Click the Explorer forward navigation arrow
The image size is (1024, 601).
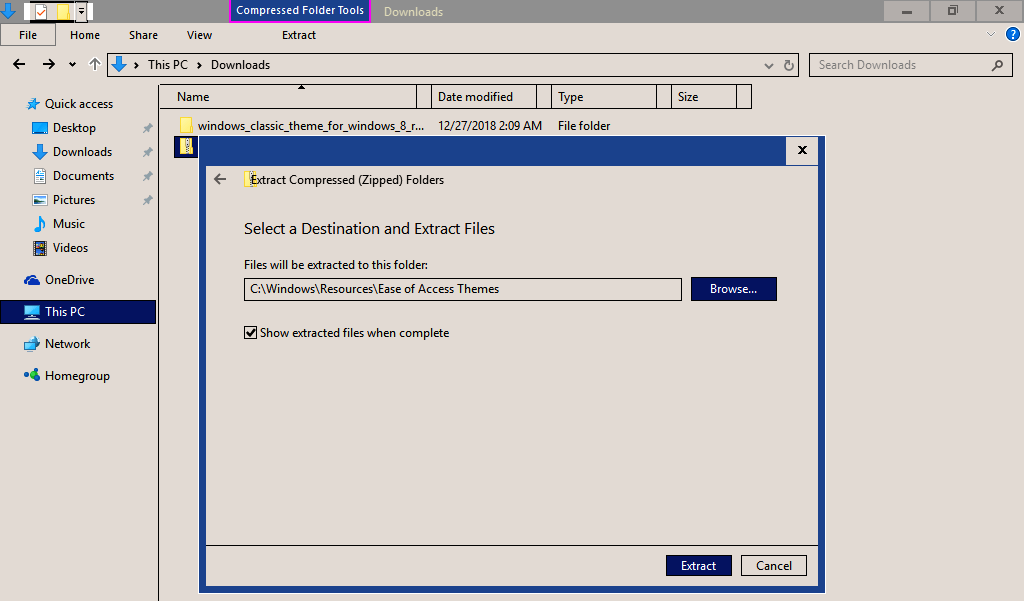[x=48, y=65]
